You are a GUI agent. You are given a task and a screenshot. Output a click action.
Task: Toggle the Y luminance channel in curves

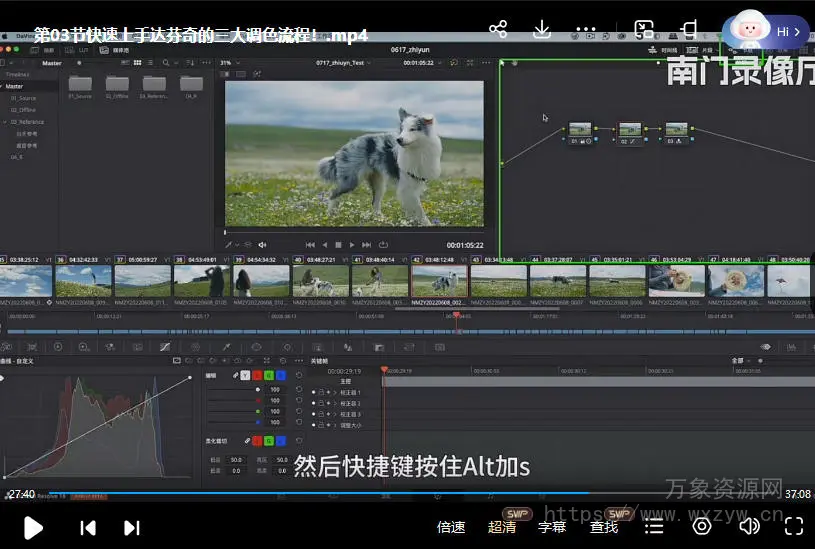pyautogui.click(x=245, y=375)
